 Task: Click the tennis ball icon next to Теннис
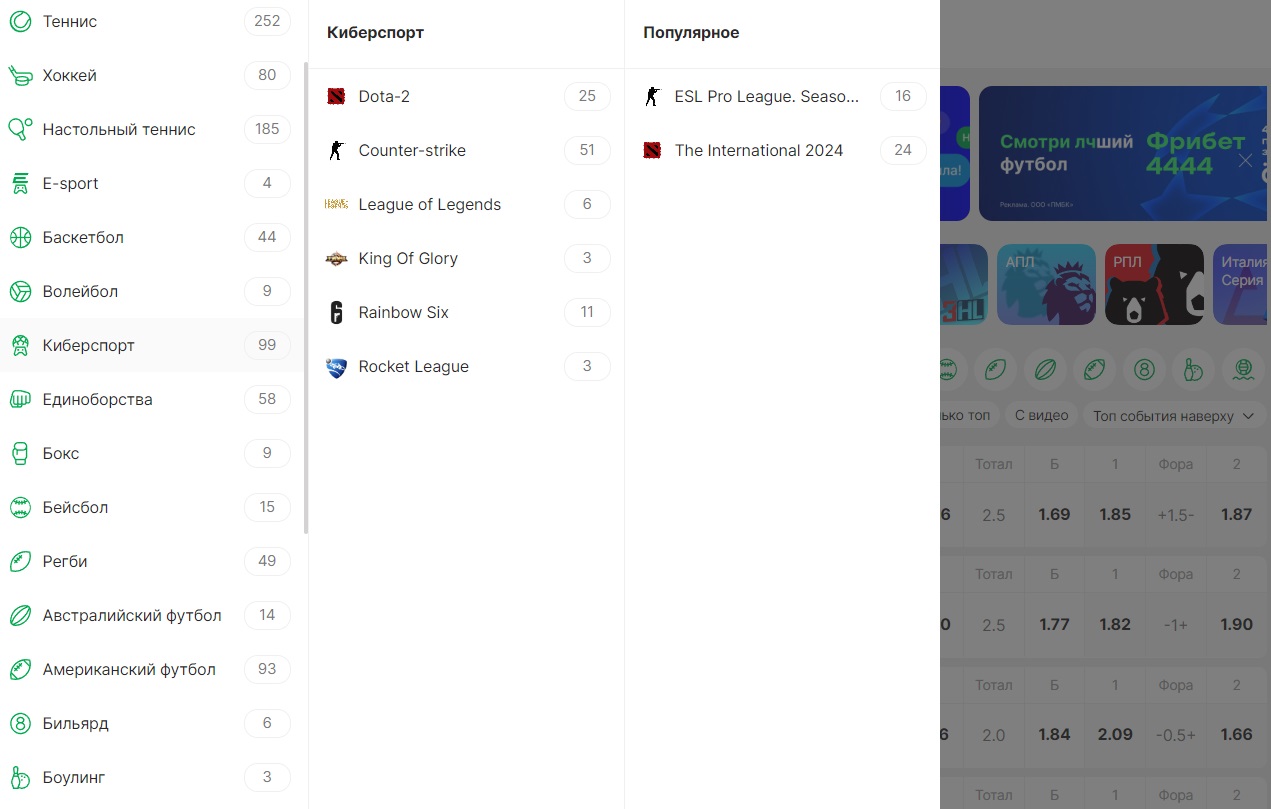[x=20, y=21]
